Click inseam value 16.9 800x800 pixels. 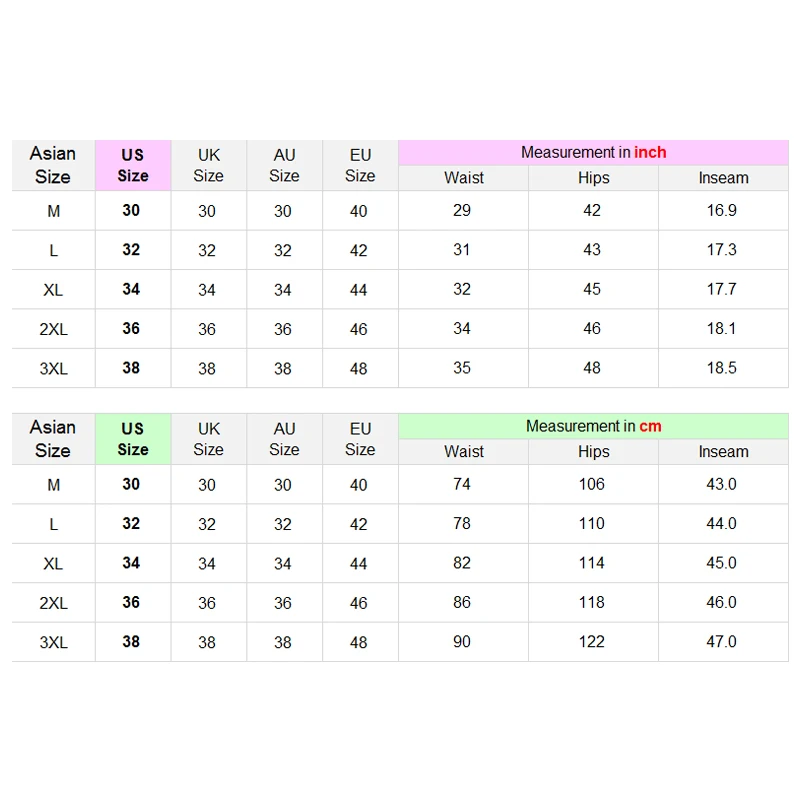pyautogui.click(x=722, y=211)
